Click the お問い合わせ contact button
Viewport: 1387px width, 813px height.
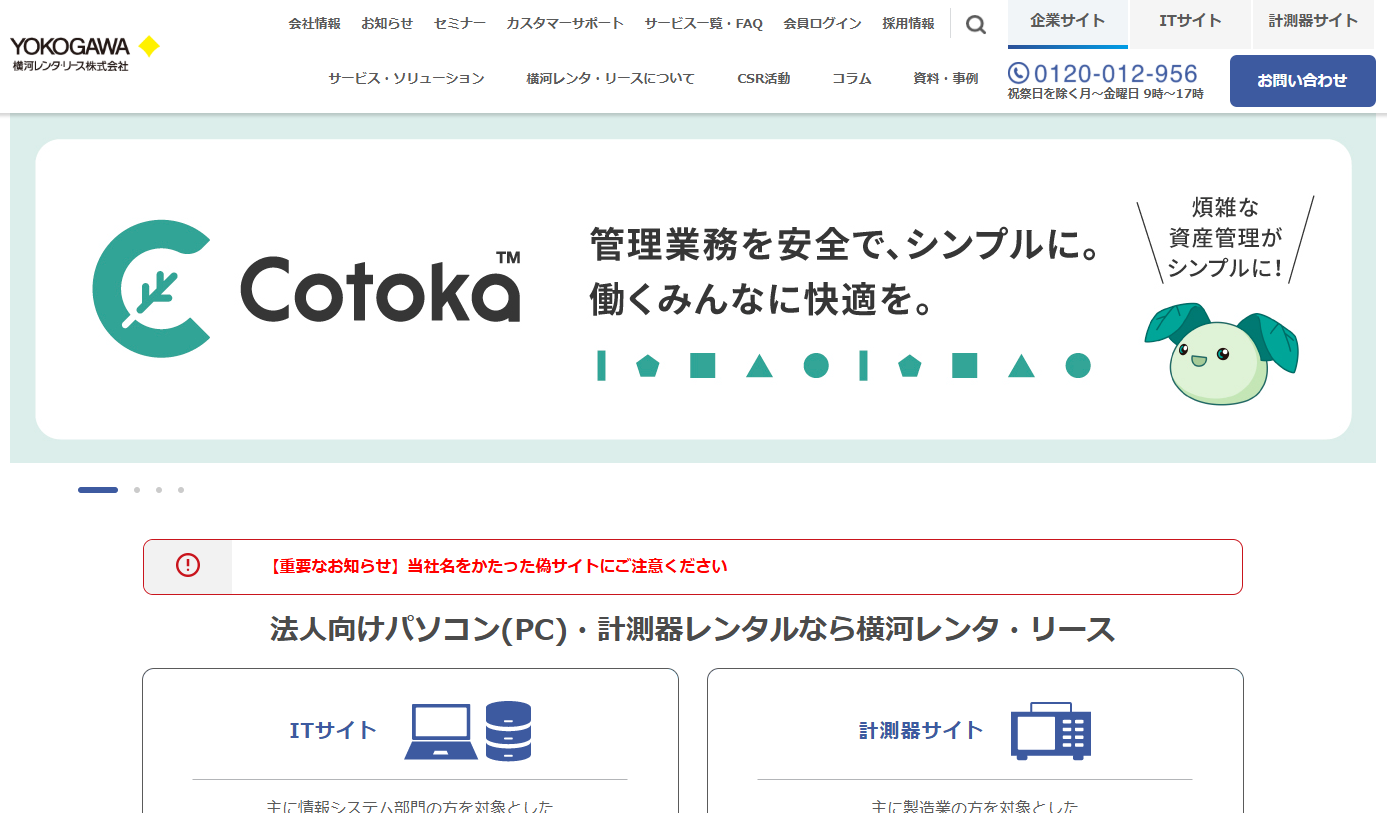point(1302,81)
